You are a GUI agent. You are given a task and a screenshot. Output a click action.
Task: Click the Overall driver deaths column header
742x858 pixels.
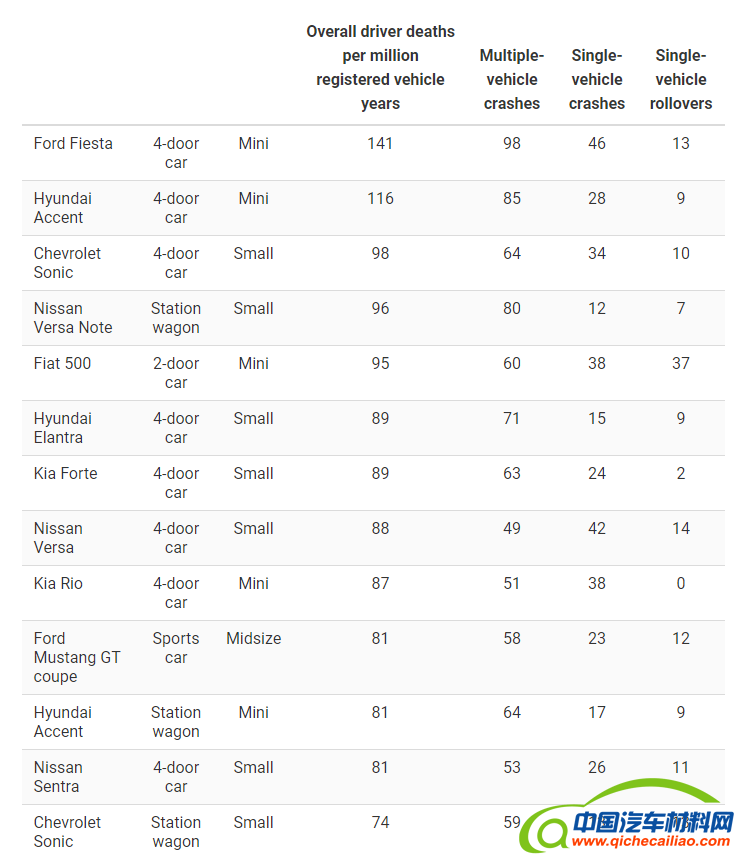pos(380,67)
